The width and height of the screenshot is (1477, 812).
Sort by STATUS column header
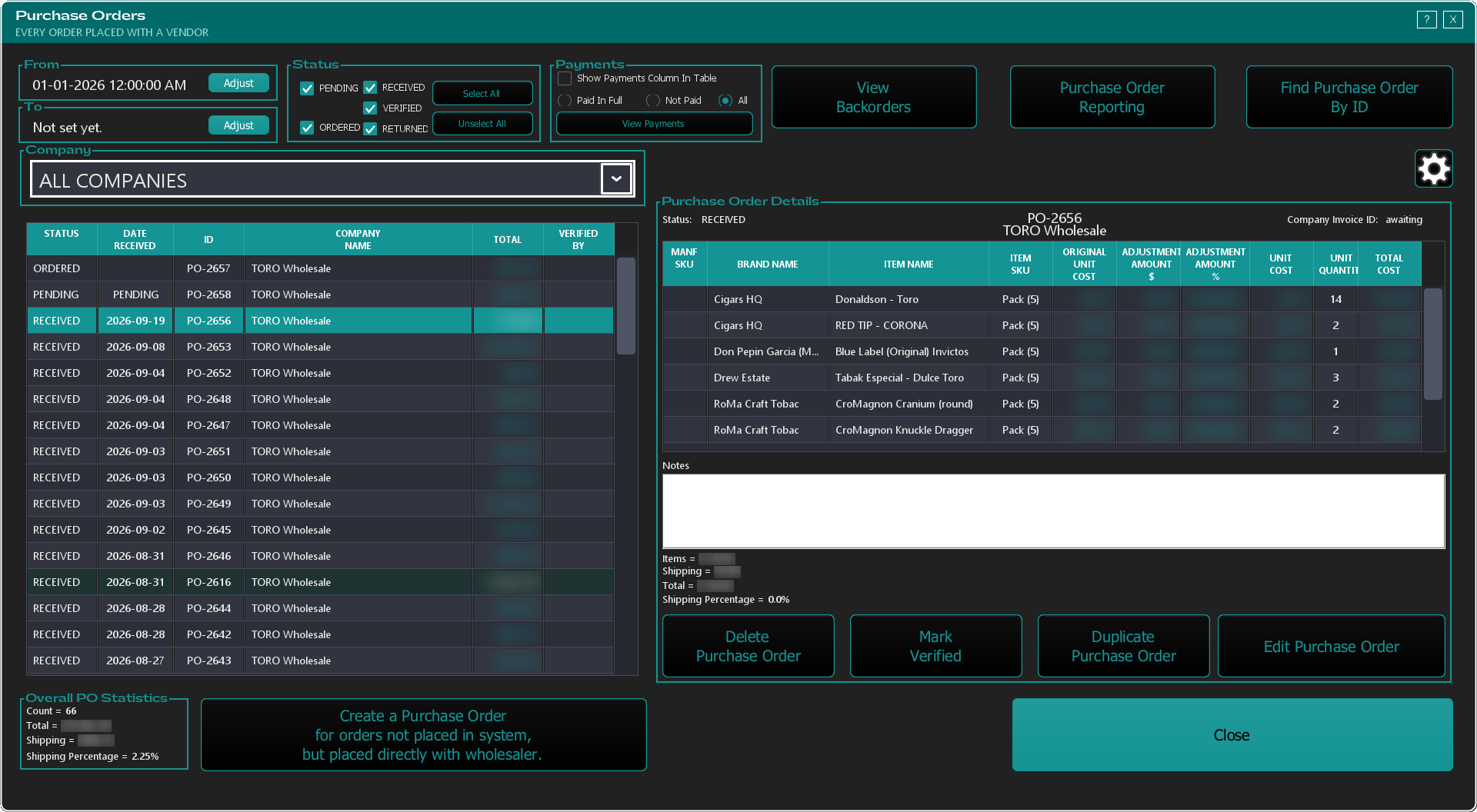pyautogui.click(x=62, y=239)
